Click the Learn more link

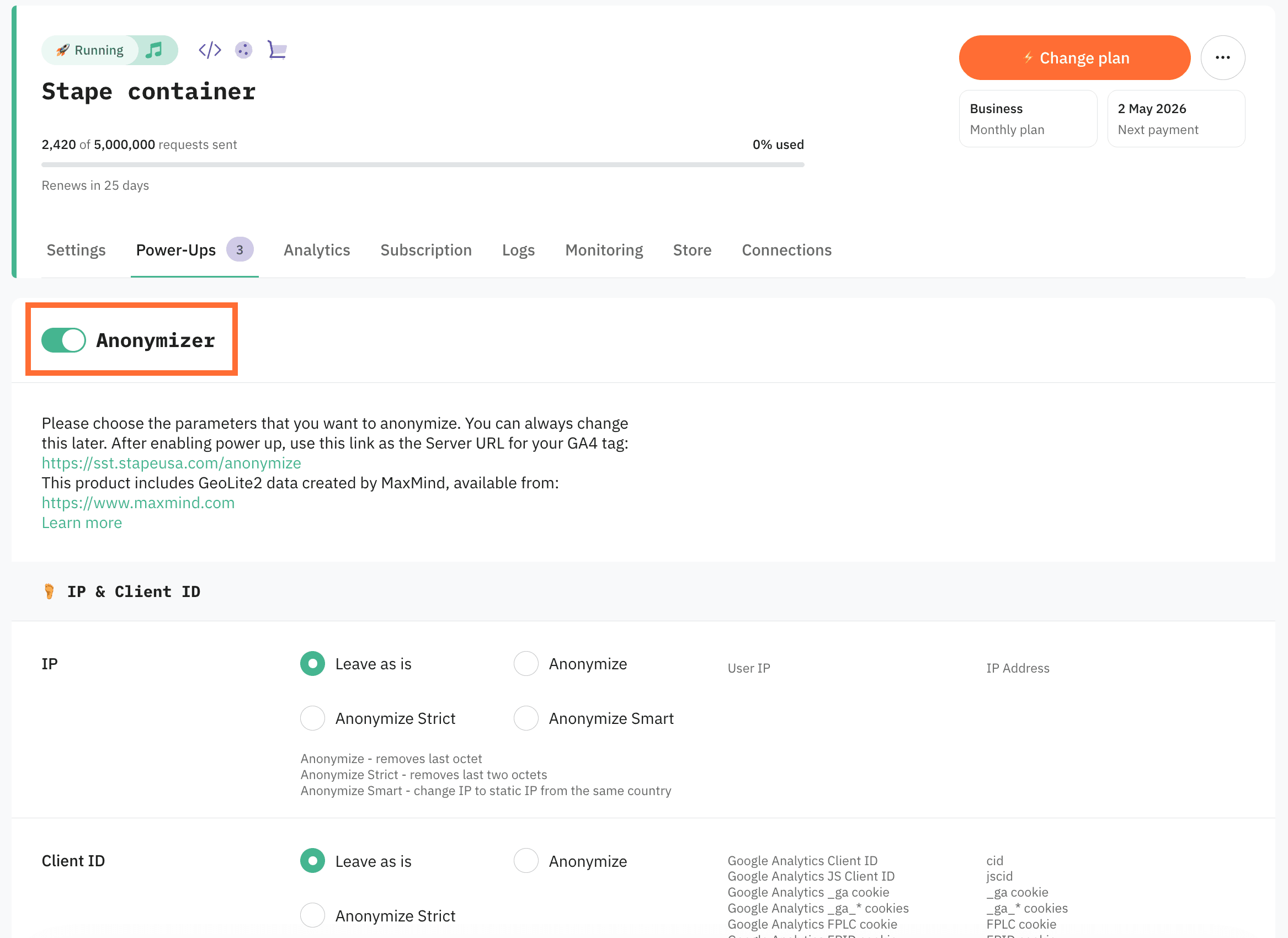(x=81, y=523)
